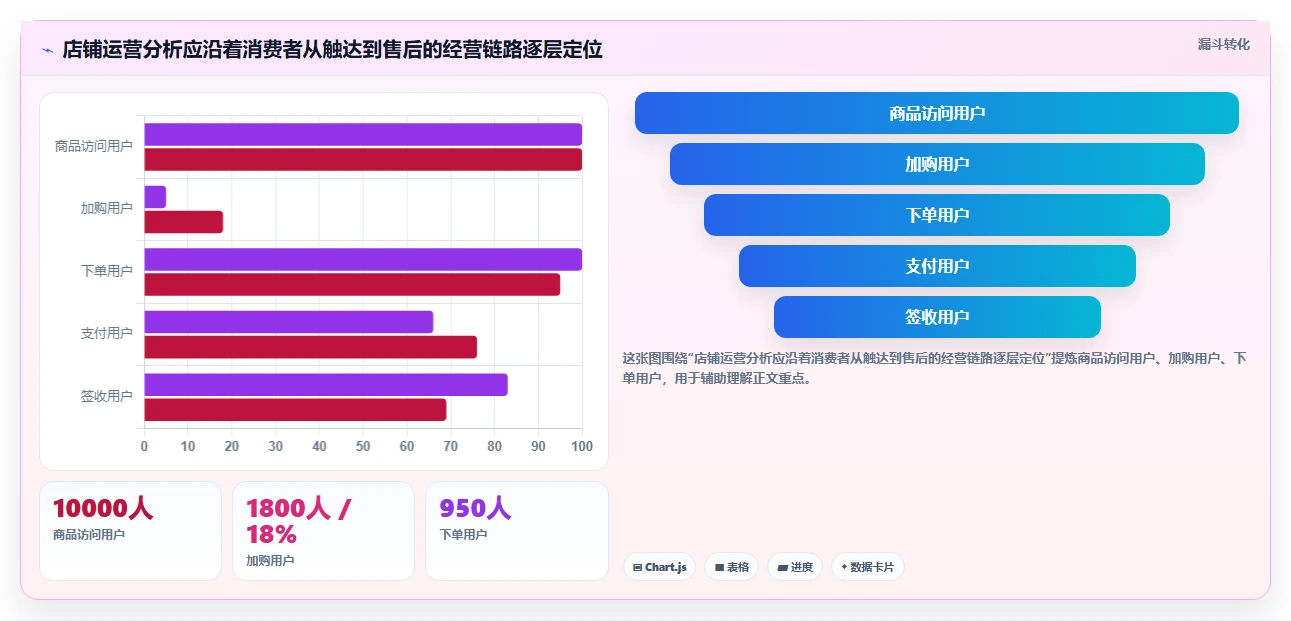Click the purple bar for 下单用户
Screen dimensions: 1291x621
(363, 259)
